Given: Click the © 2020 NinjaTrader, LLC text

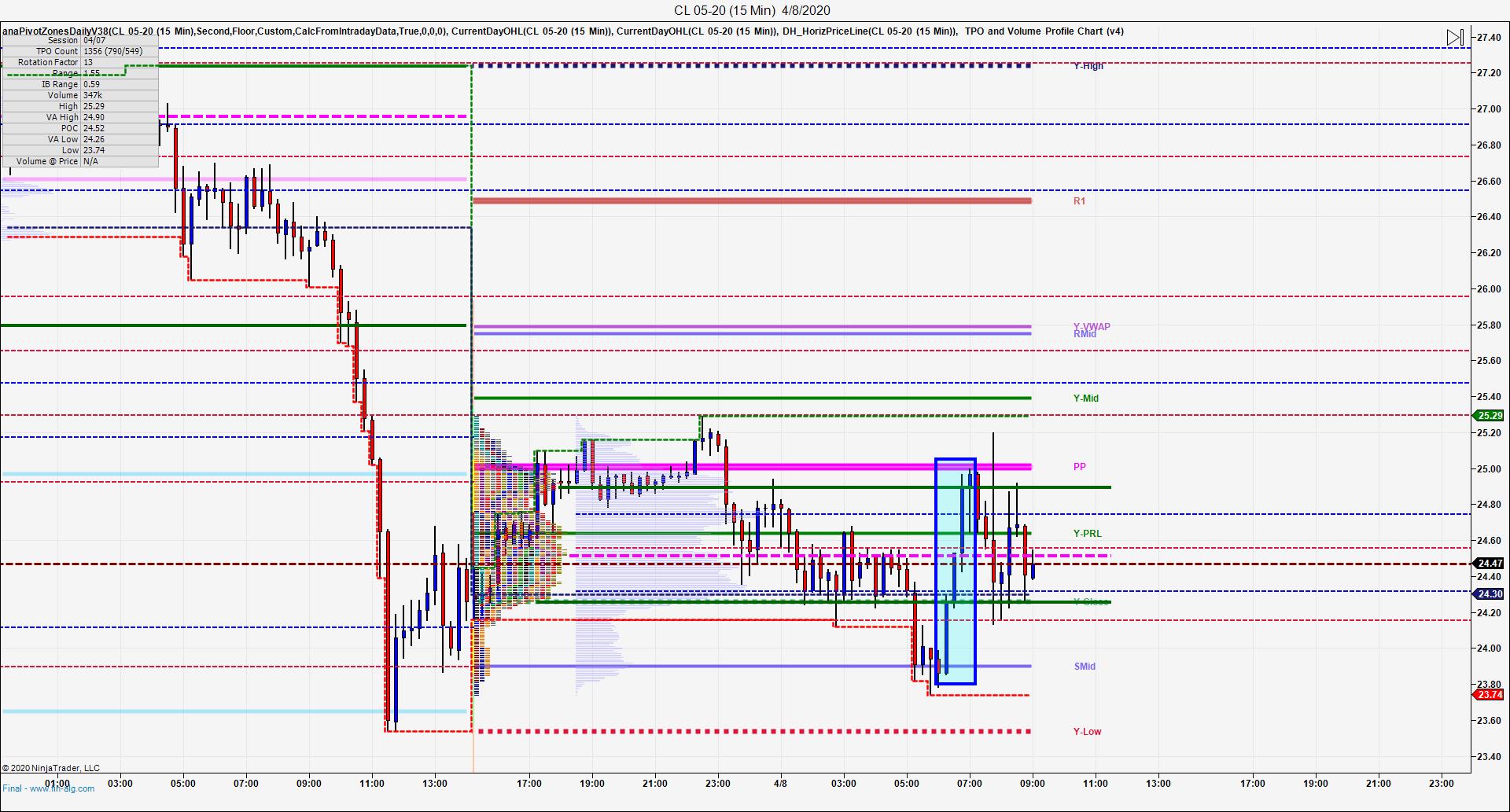Looking at the screenshot, I should [51, 768].
